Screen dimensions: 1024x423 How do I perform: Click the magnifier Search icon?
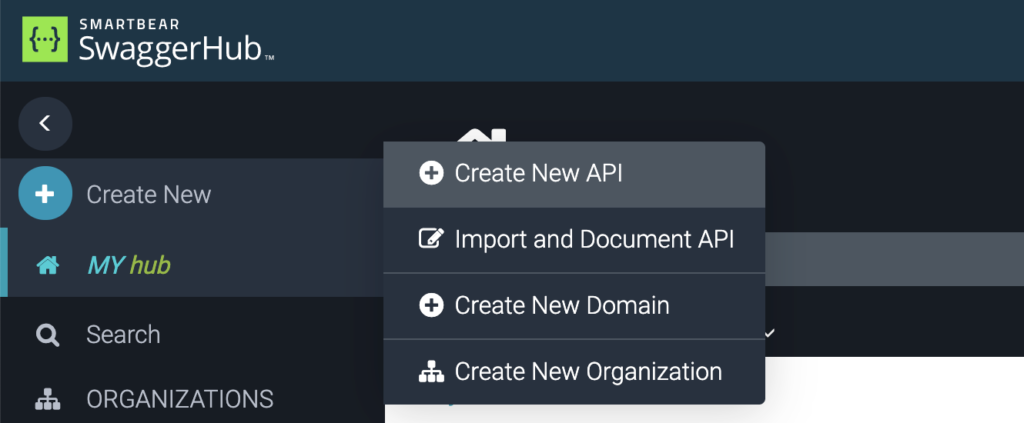(x=48, y=336)
